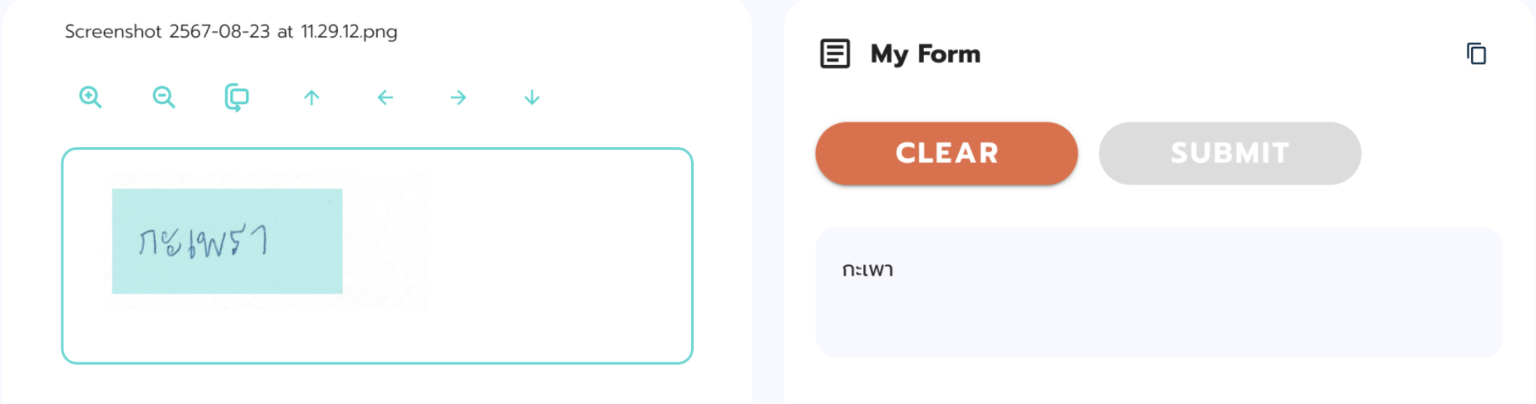The height and width of the screenshot is (404, 1536).
Task: Copy form contents with copy icon
Action: (1476, 54)
